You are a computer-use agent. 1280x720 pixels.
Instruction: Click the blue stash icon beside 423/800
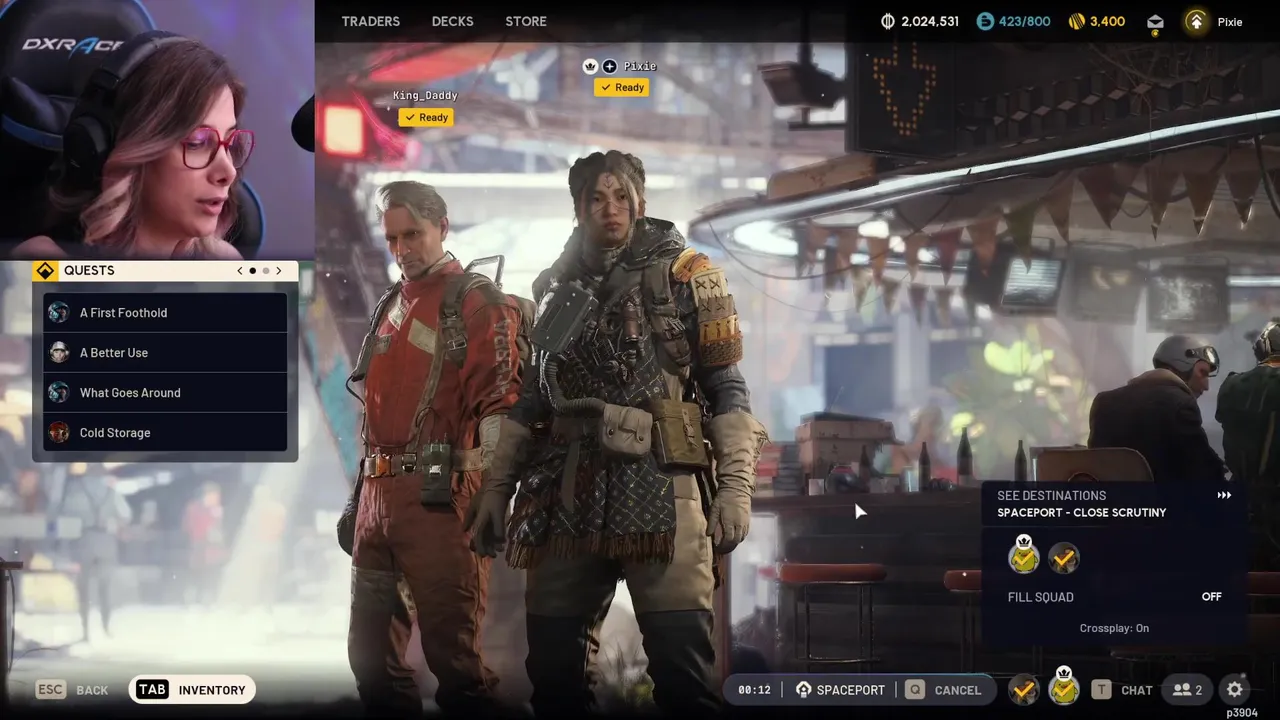pyautogui.click(x=986, y=21)
